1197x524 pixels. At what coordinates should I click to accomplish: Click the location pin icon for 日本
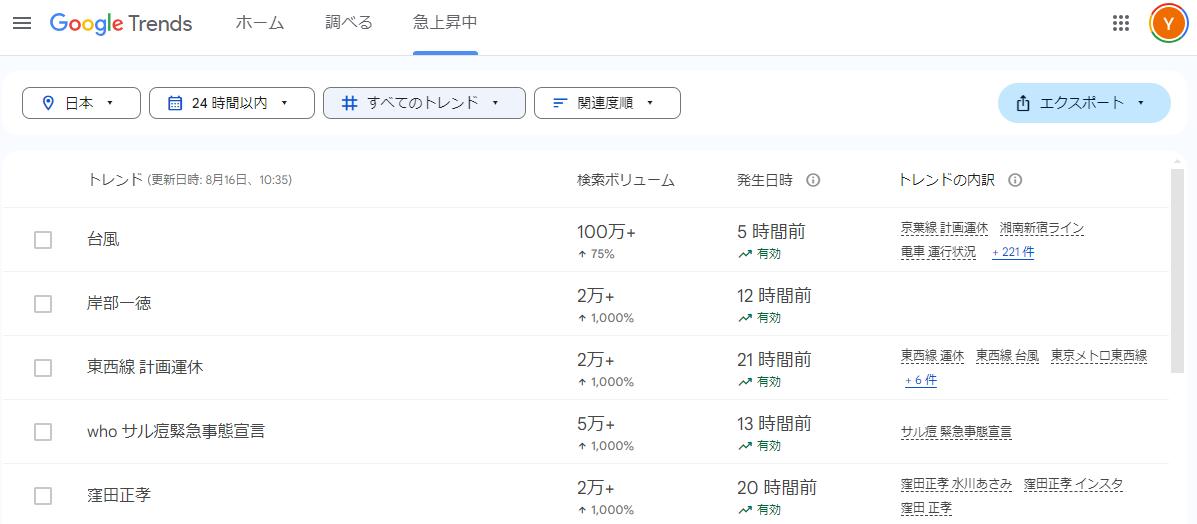(x=48, y=103)
